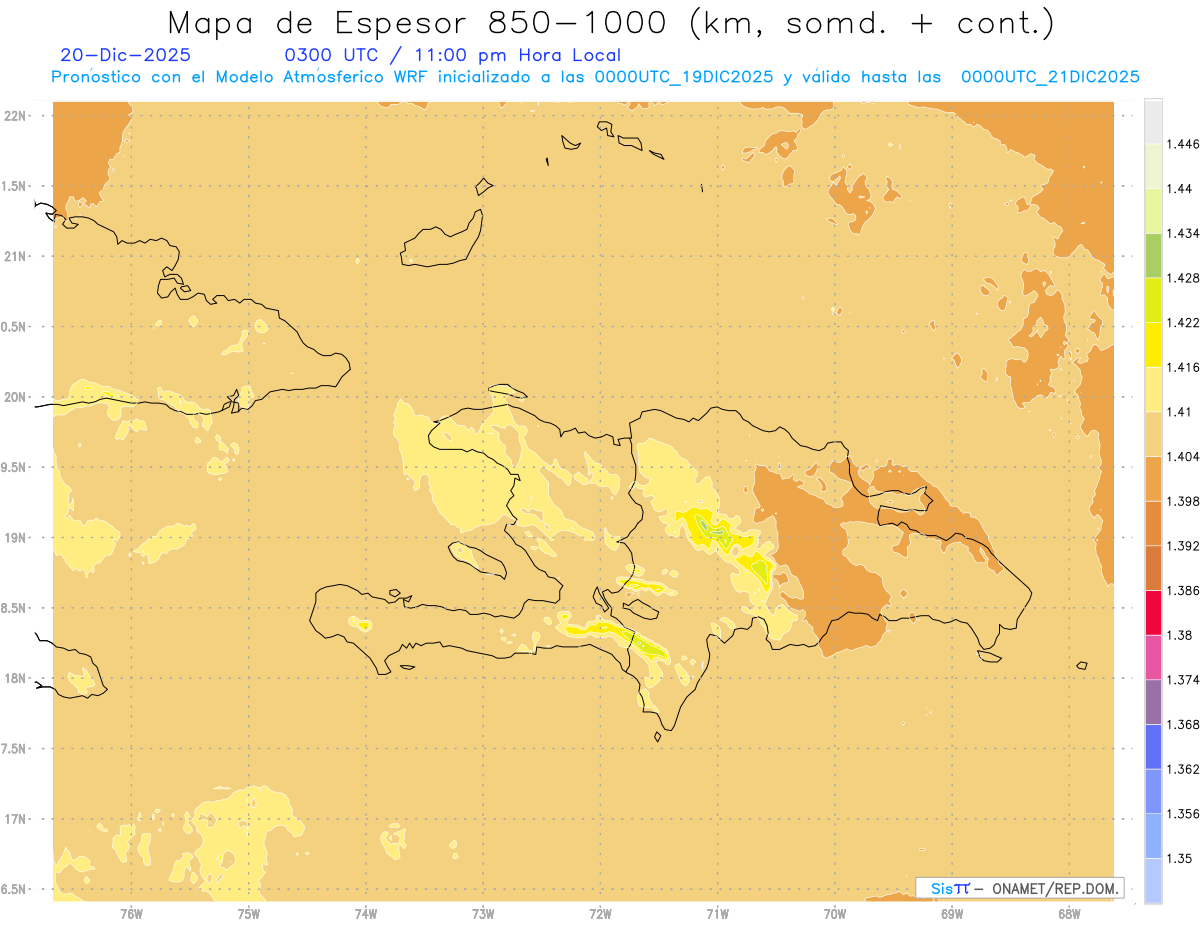The height and width of the screenshot is (927, 1200).
Task: Click the blue swatch between 1.362 and 1.368
Action: pos(1153,746)
